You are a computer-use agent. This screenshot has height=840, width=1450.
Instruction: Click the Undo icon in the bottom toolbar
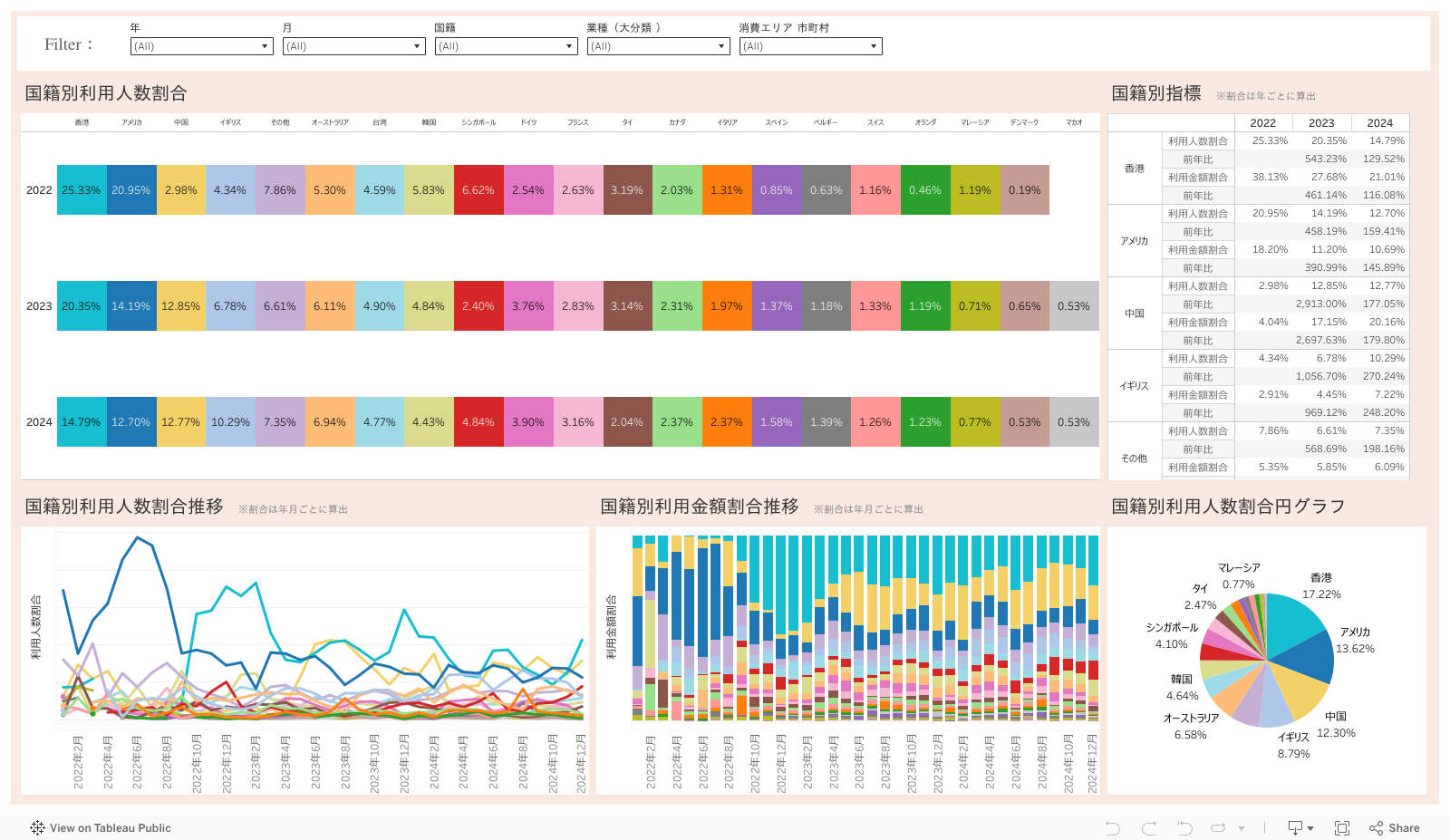pos(1113,828)
